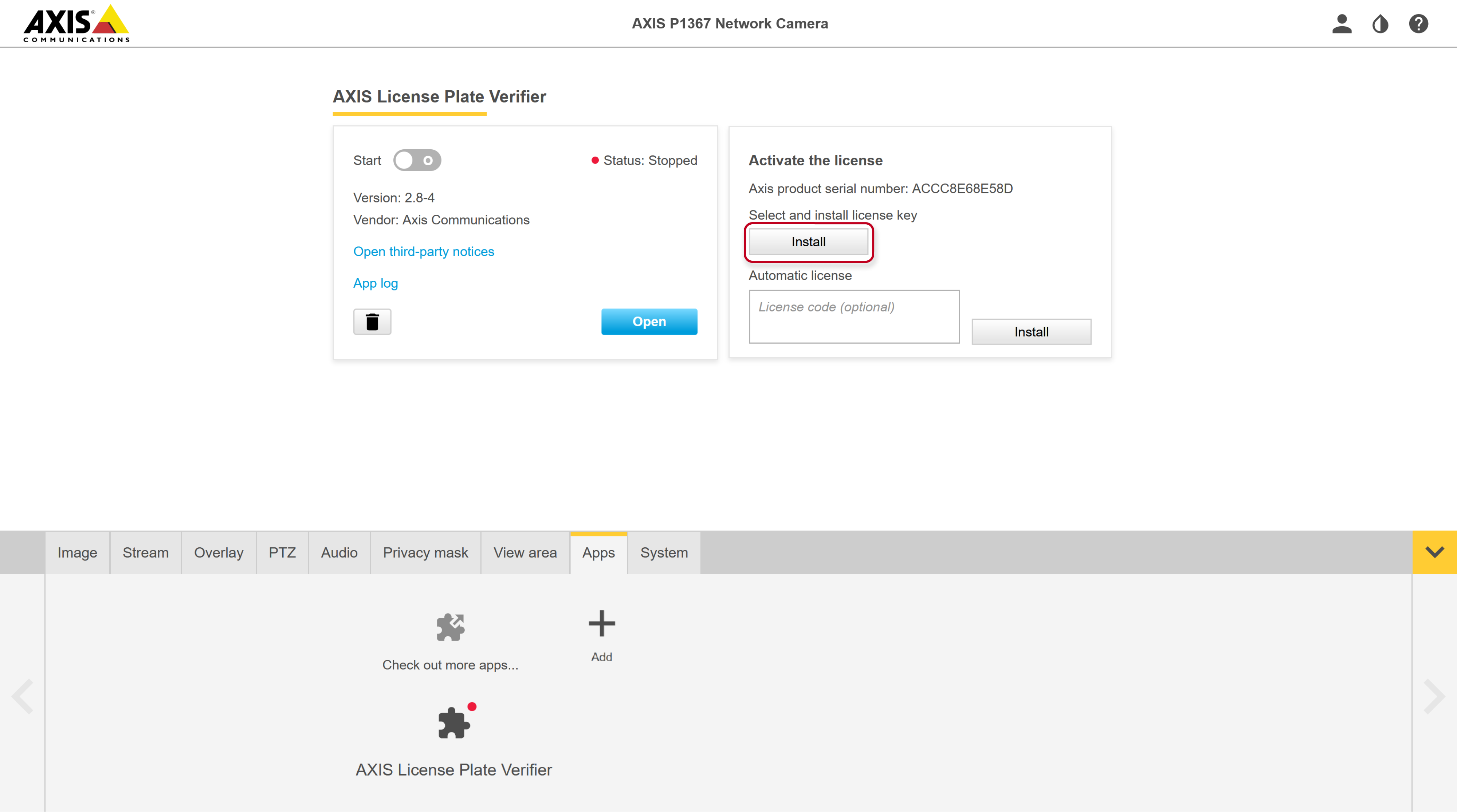Add a new app with plus icon
Viewport: 1457px width, 812px height.
(x=601, y=624)
